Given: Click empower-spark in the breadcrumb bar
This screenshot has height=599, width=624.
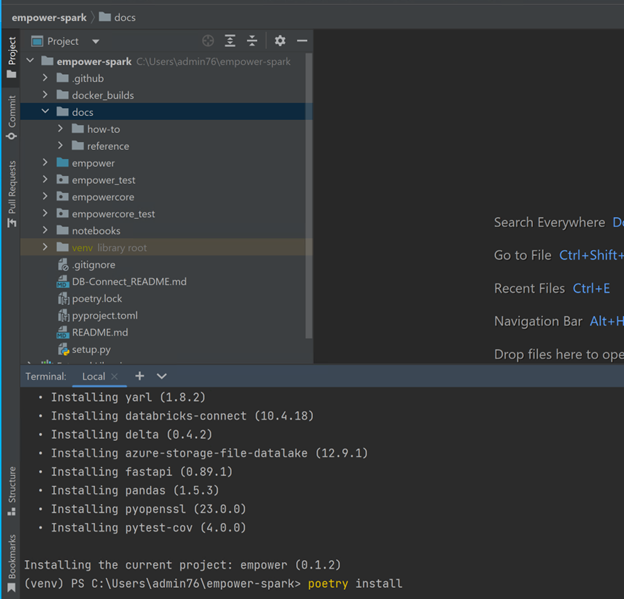Looking at the screenshot, I should [49, 18].
